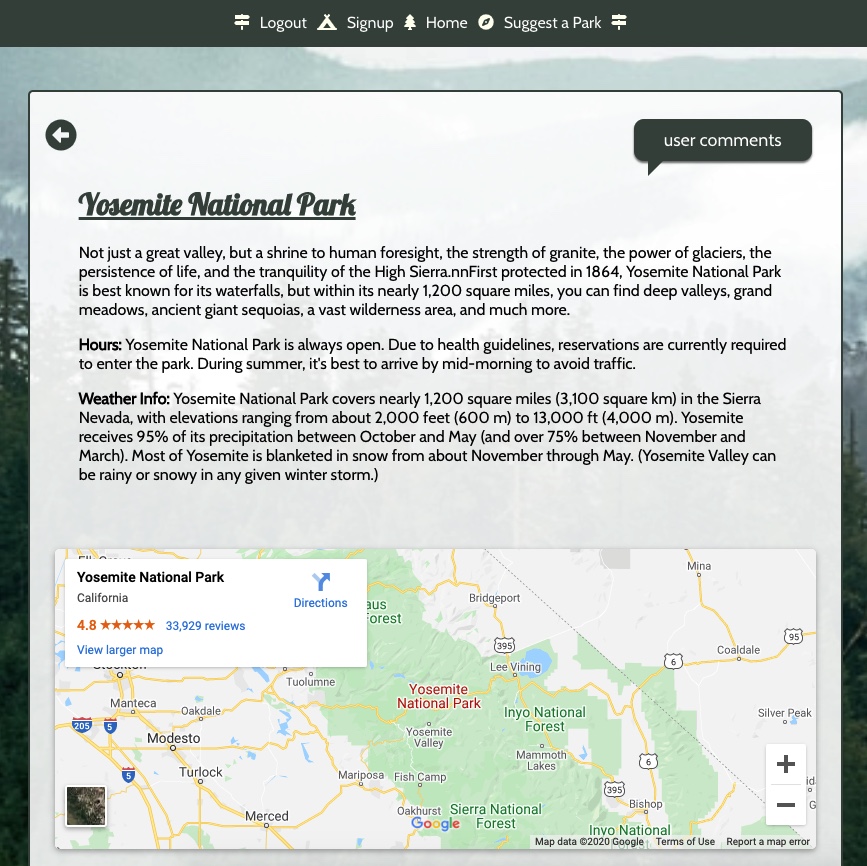Click the signpost icon beside Logout

point(242,22)
